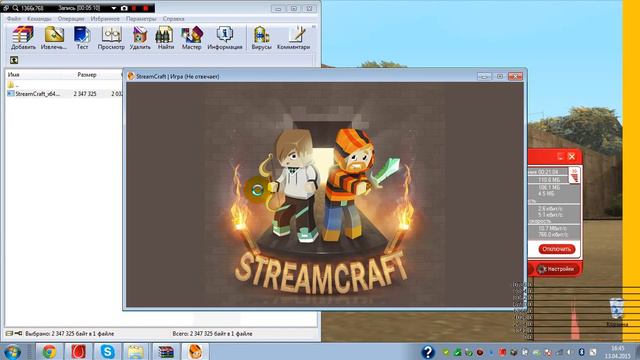Click the screen recorder magnifier icon
This screenshot has width=640, height=360.
click(x=15, y=8)
